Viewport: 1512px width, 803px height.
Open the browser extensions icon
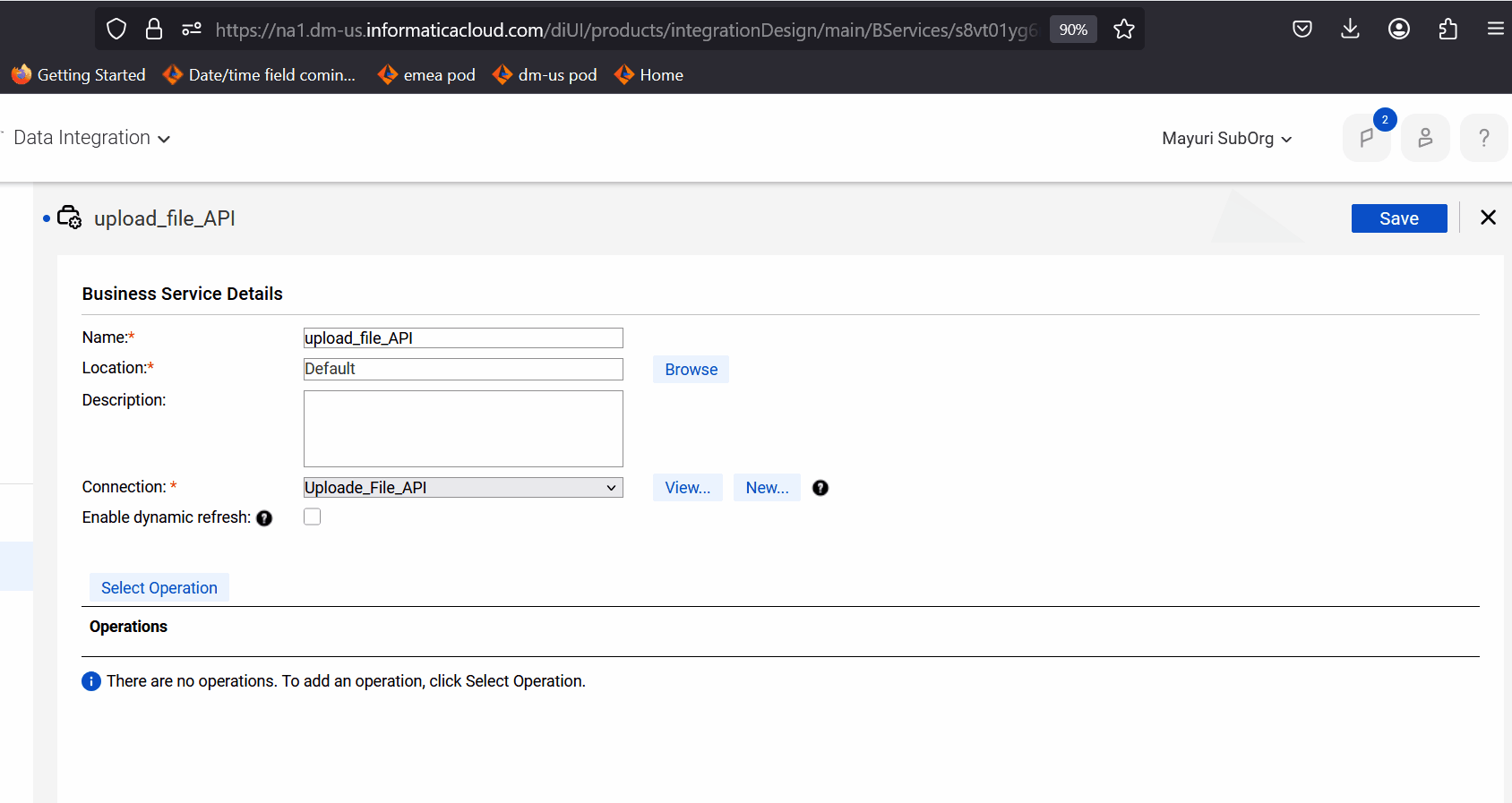(x=1448, y=30)
